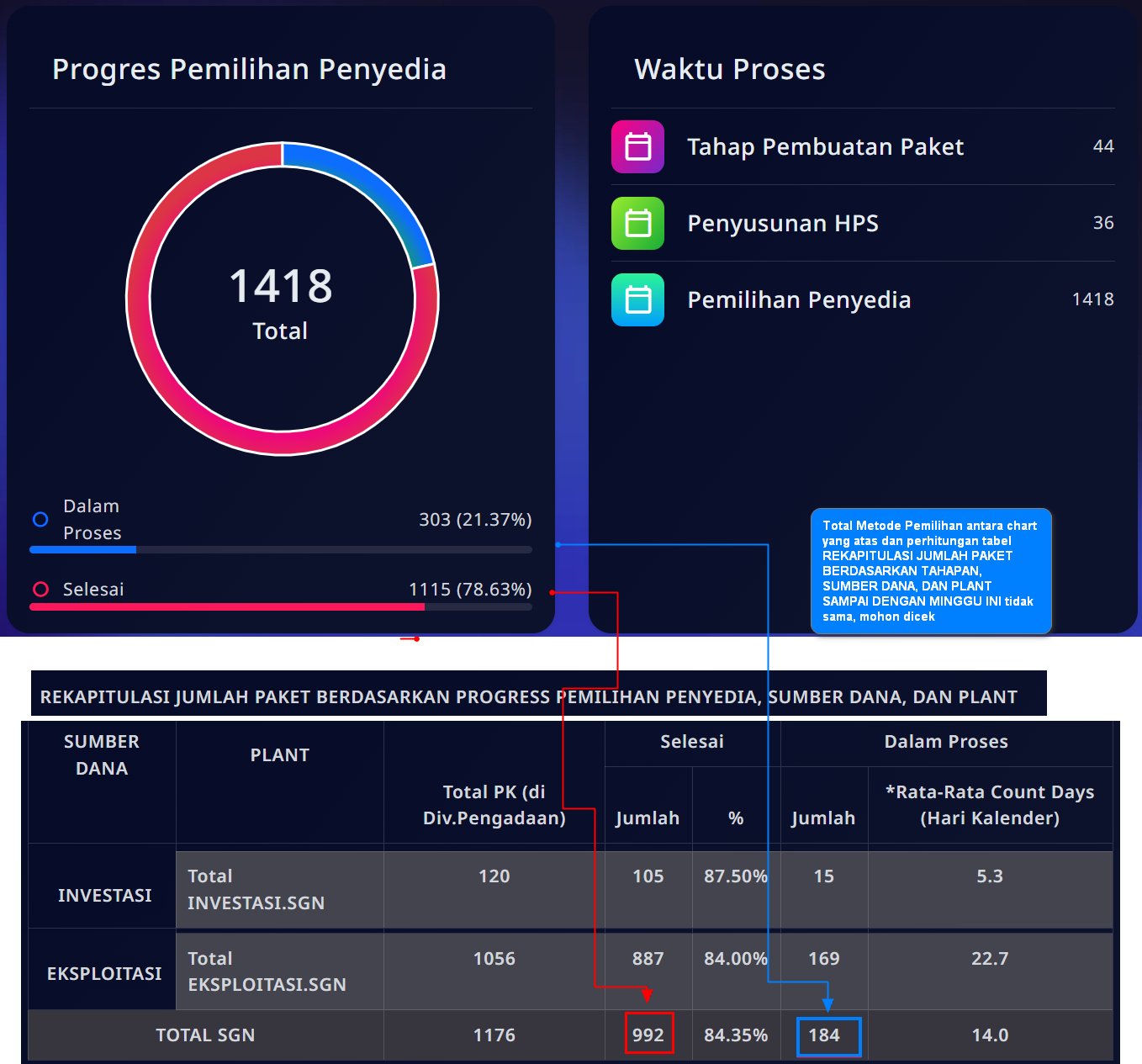Select the Tahap Pembuatan Paket row label

click(825, 147)
